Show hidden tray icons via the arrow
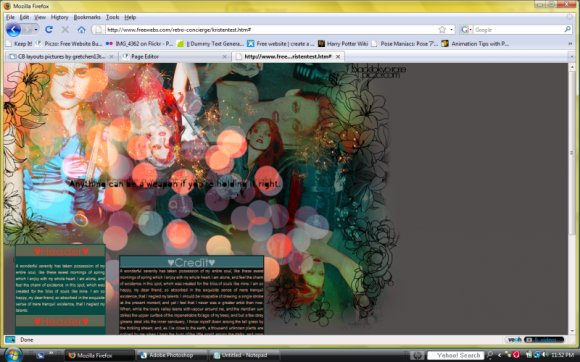This screenshot has height=362, width=580. point(500,355)
